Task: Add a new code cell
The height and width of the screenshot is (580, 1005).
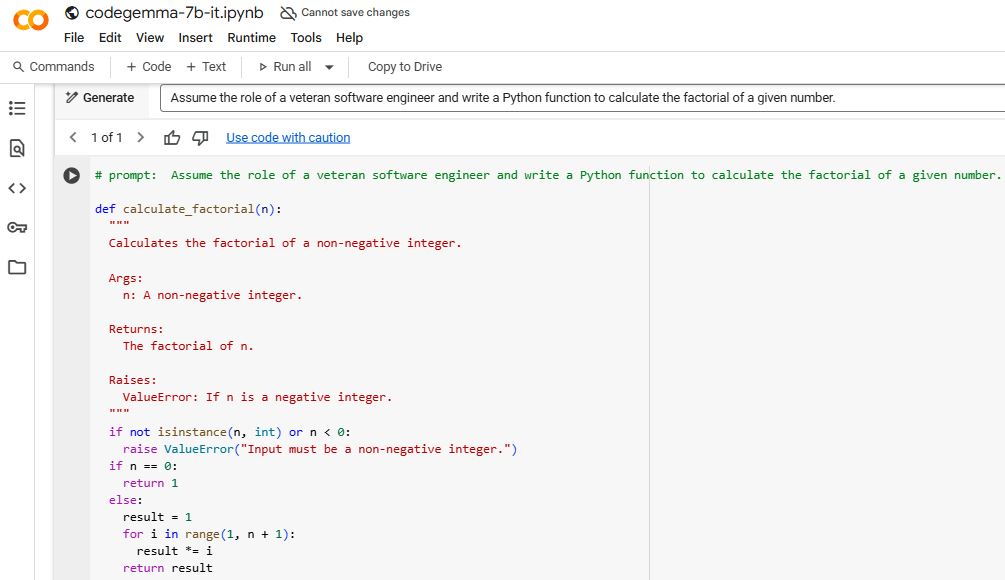Action: (147, 66)
